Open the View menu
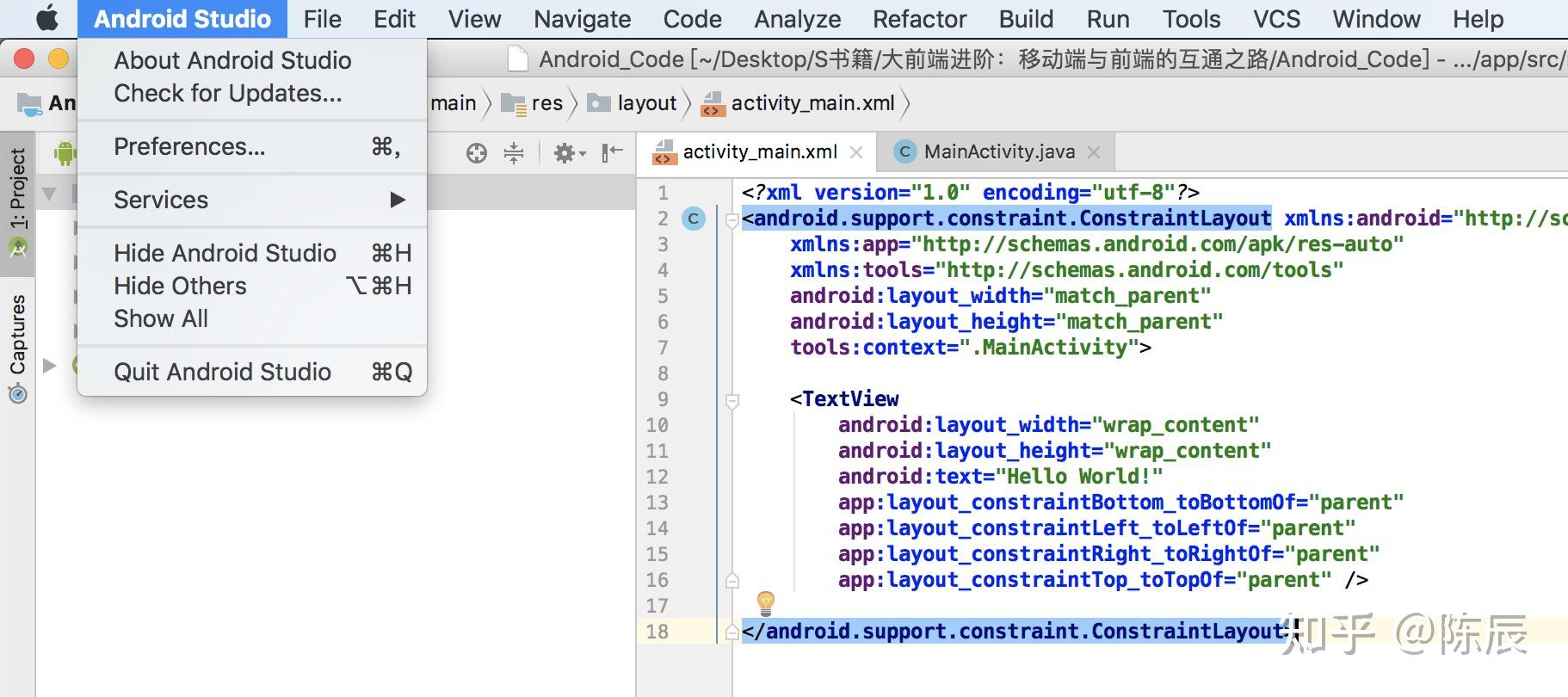The image size is (1568, 697). [475, 19]
